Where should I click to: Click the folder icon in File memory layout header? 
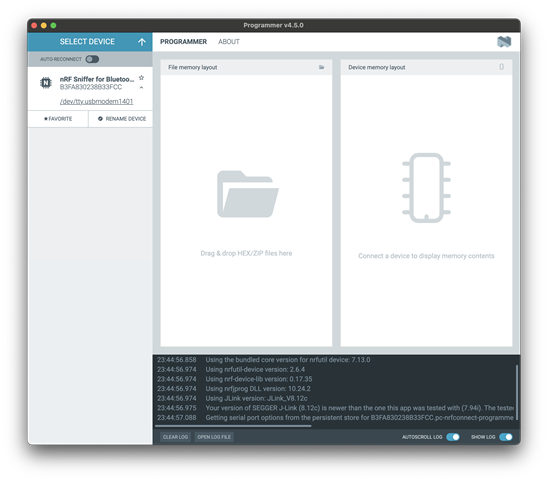[321, 67]
